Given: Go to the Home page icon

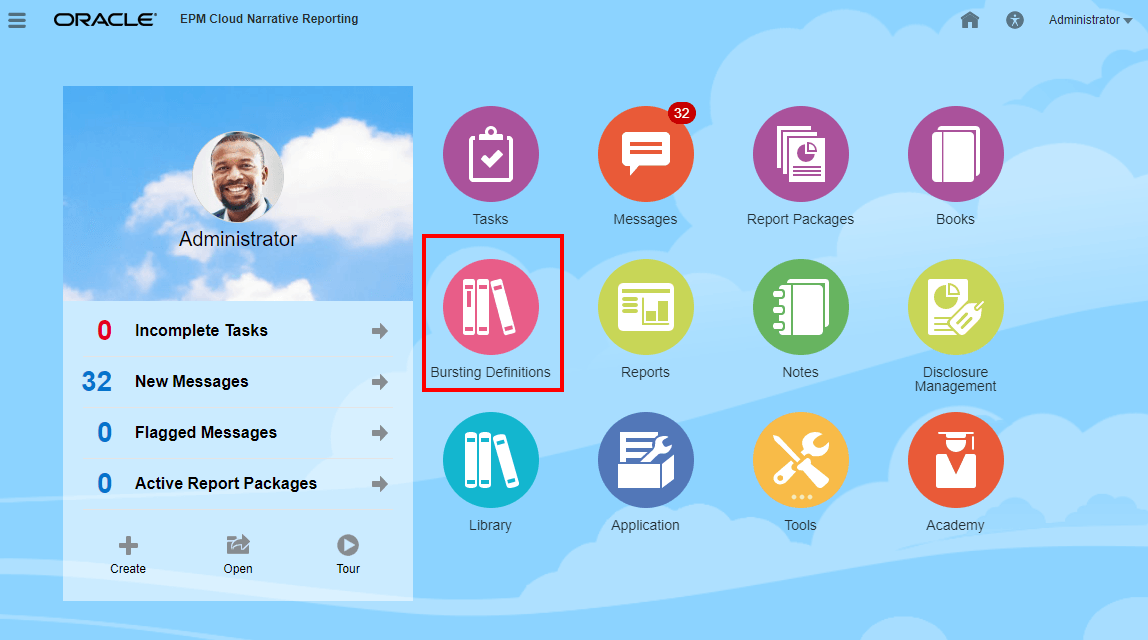Looking at the screenshot, I should pos(969,20).
